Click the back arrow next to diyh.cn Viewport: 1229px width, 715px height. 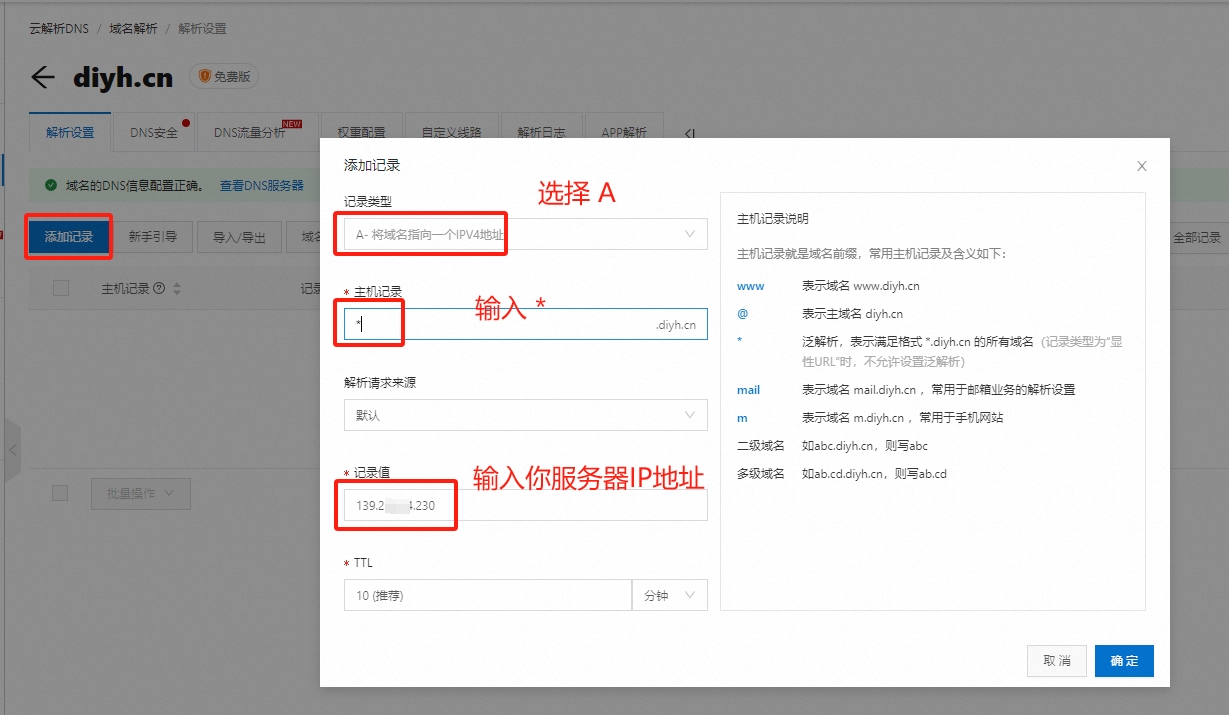(x=42, y=77)
